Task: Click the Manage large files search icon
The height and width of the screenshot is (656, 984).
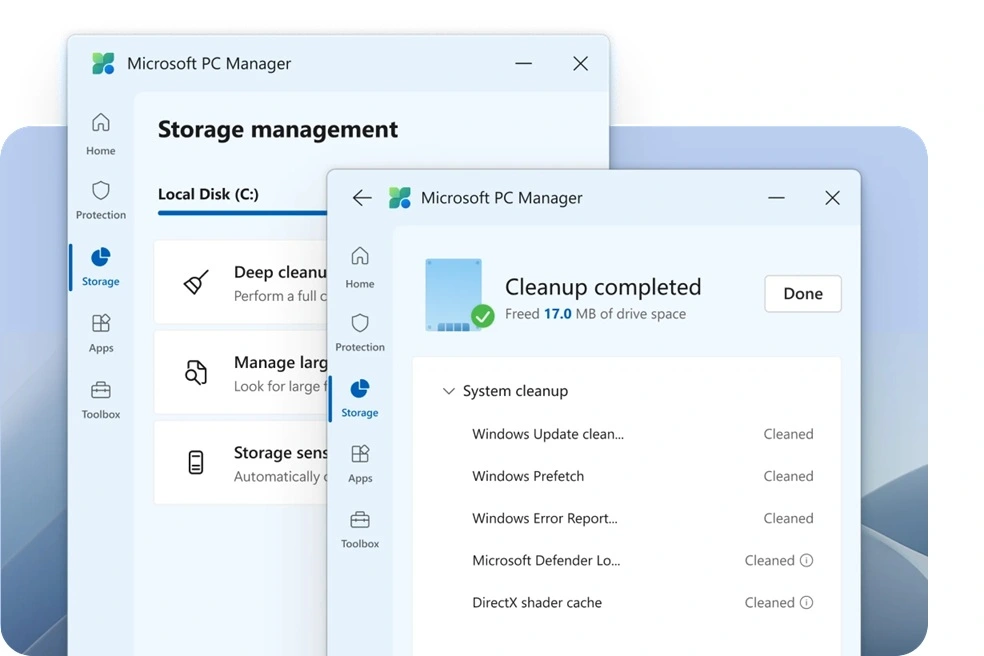Action: [x=196, y=372]
